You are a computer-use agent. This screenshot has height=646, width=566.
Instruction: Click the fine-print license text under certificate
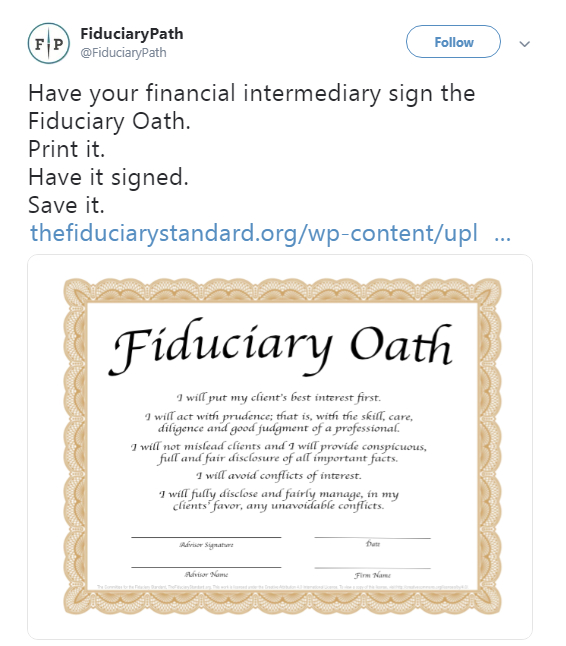coord(282,587)
